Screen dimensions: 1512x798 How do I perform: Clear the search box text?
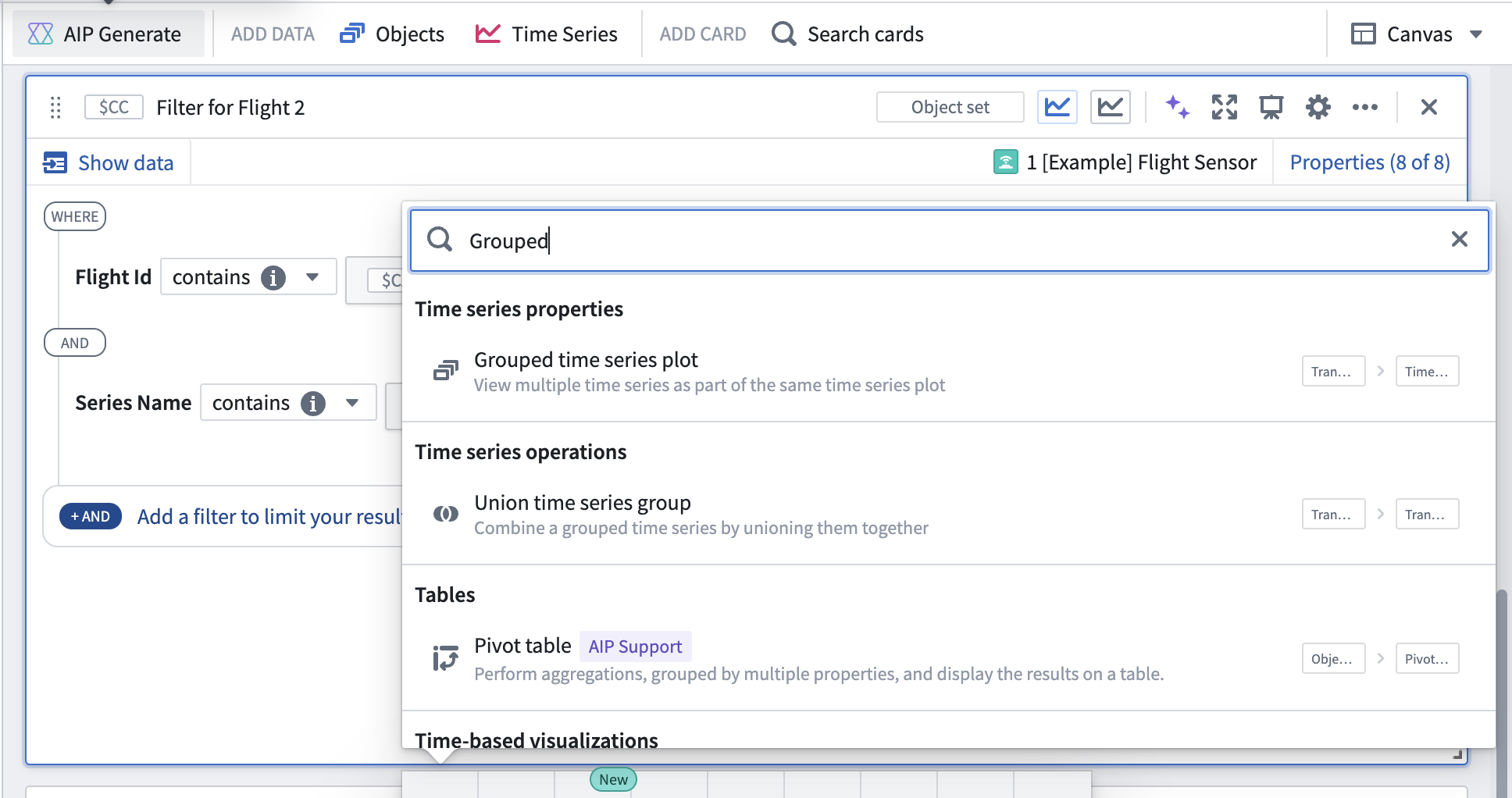pyautogui.click(x=1460, y=240)
